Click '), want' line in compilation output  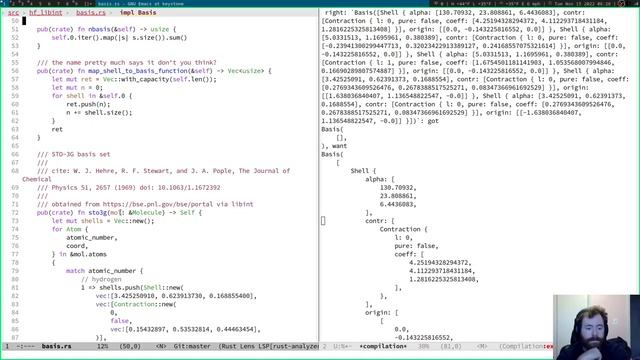[334, 146]
